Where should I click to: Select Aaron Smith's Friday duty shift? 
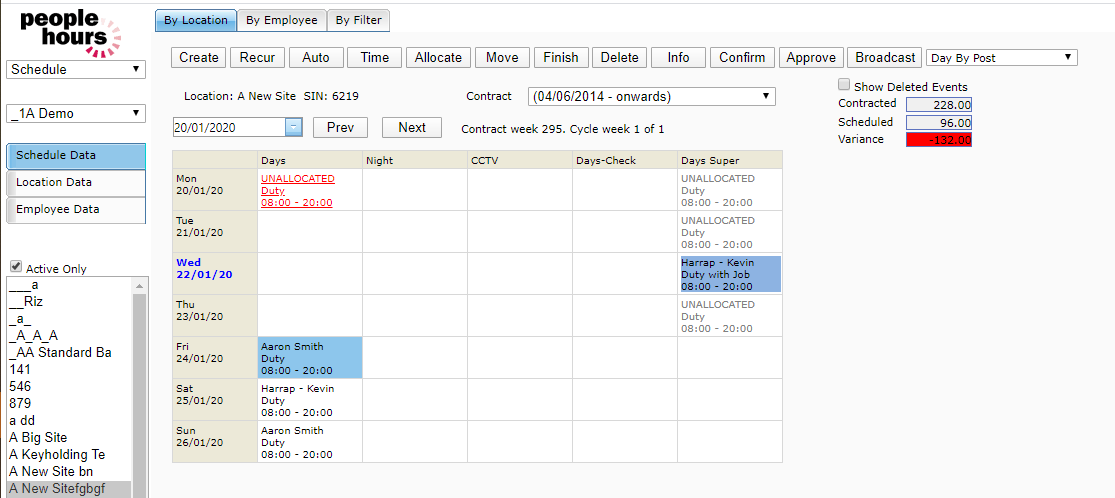(309, 358)
